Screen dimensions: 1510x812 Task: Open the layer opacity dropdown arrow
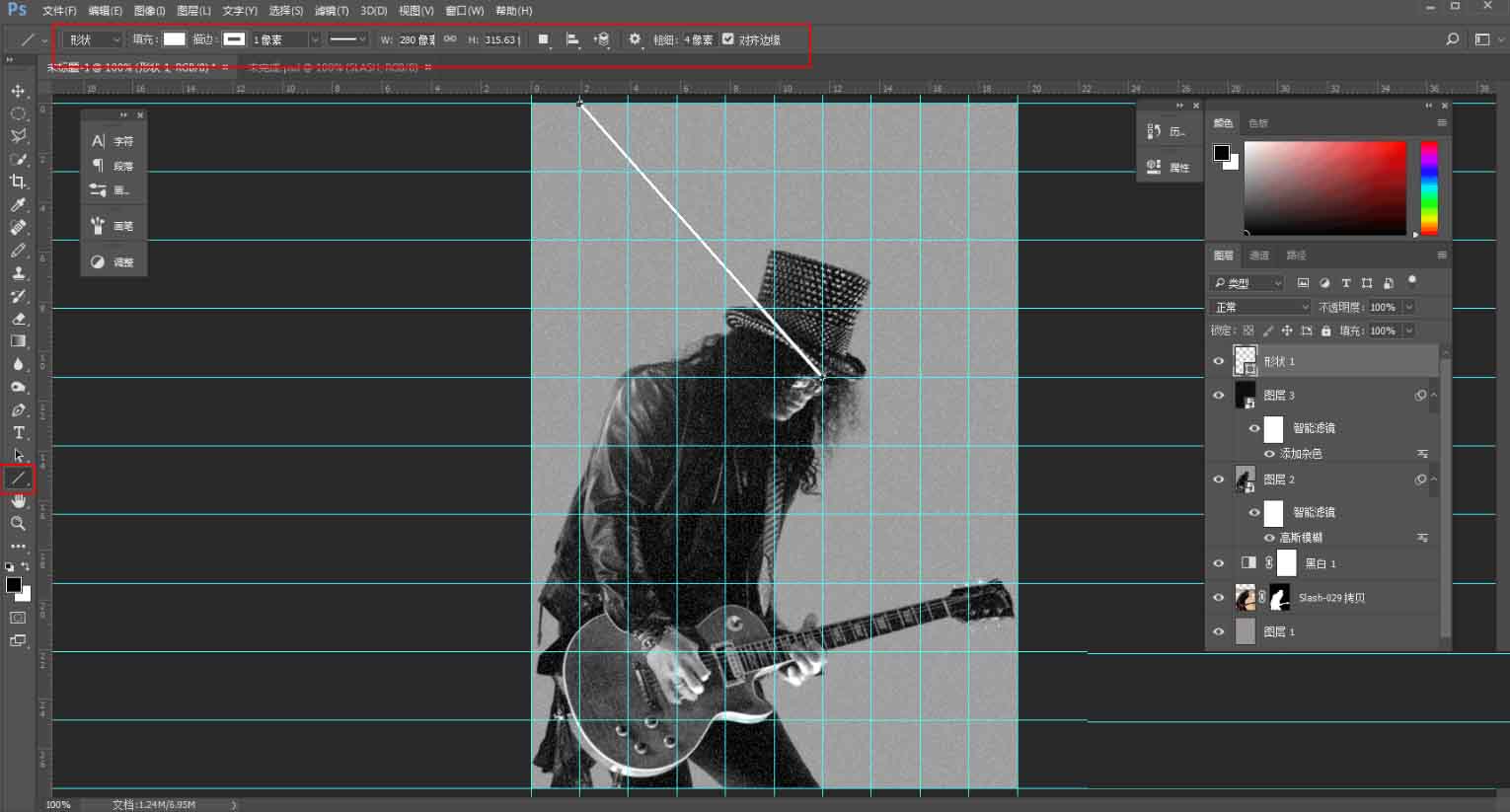(x=1408, y=307)
